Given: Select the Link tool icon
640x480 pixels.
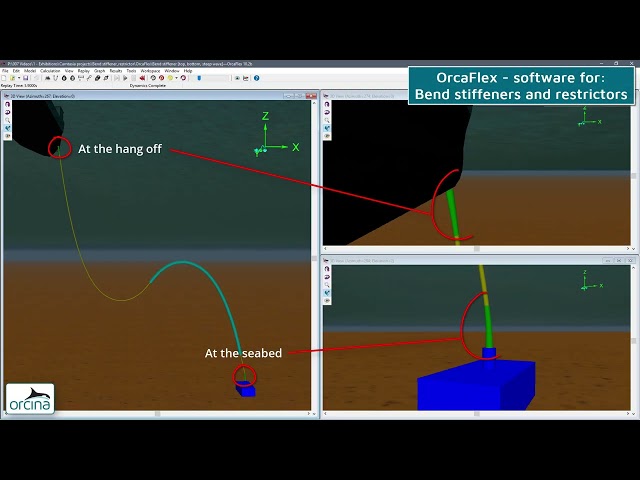Looking at the screenshot, I should tap(89, 78).
